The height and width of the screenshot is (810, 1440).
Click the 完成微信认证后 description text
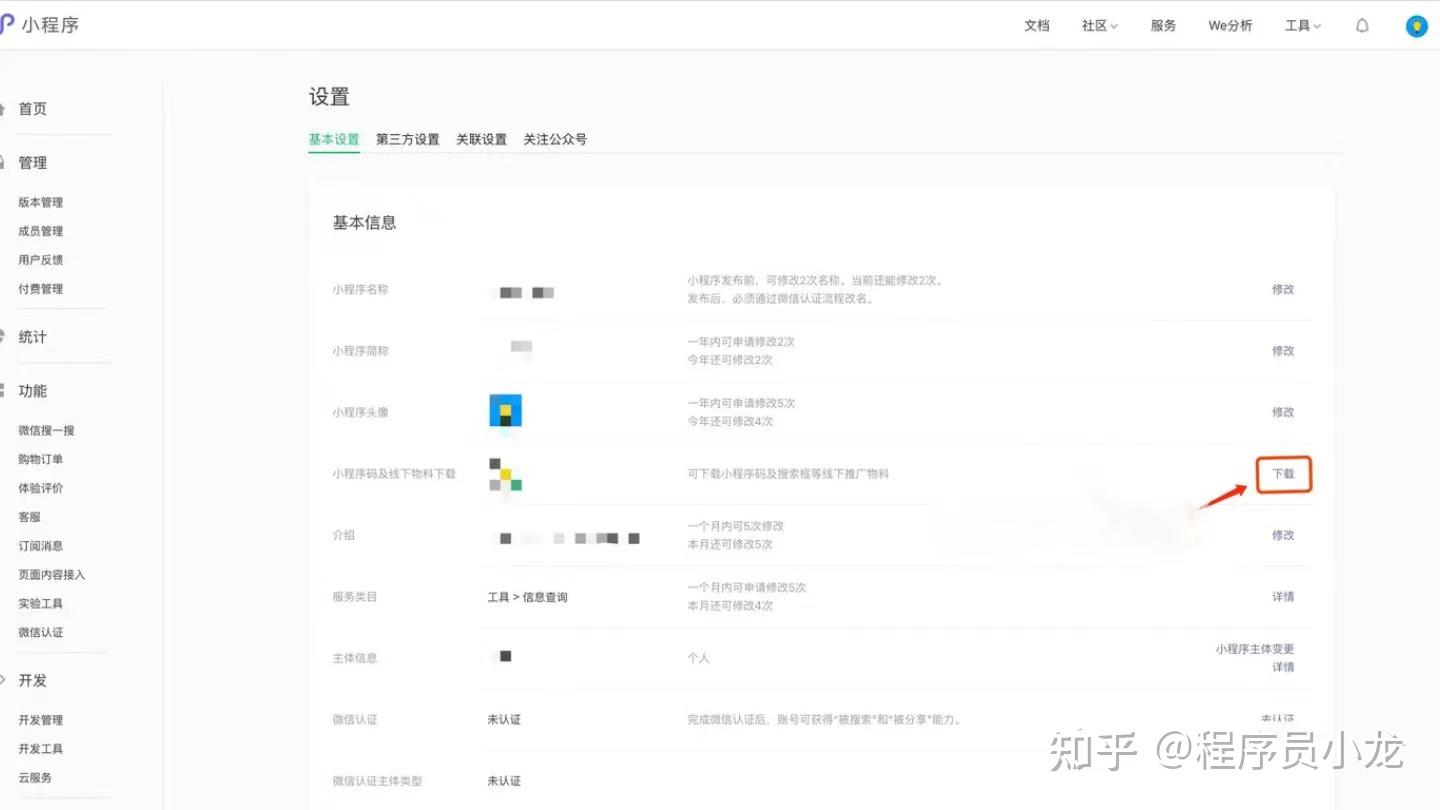click(x=824, y=720)
